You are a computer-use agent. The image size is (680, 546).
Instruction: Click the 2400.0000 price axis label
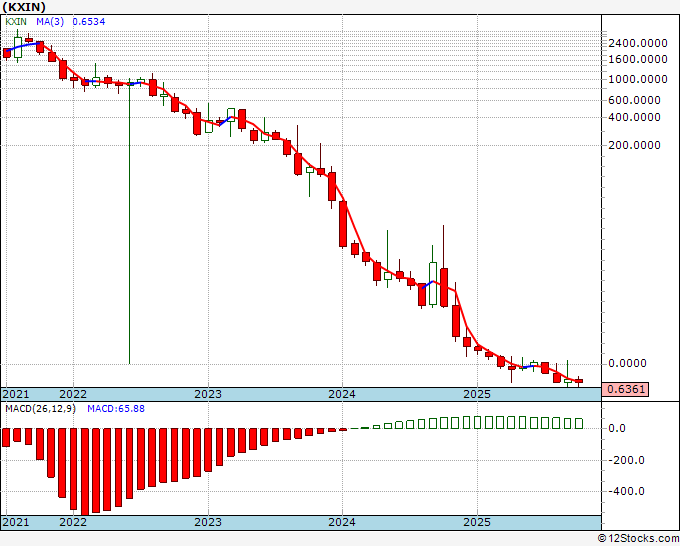pos(638,43)
